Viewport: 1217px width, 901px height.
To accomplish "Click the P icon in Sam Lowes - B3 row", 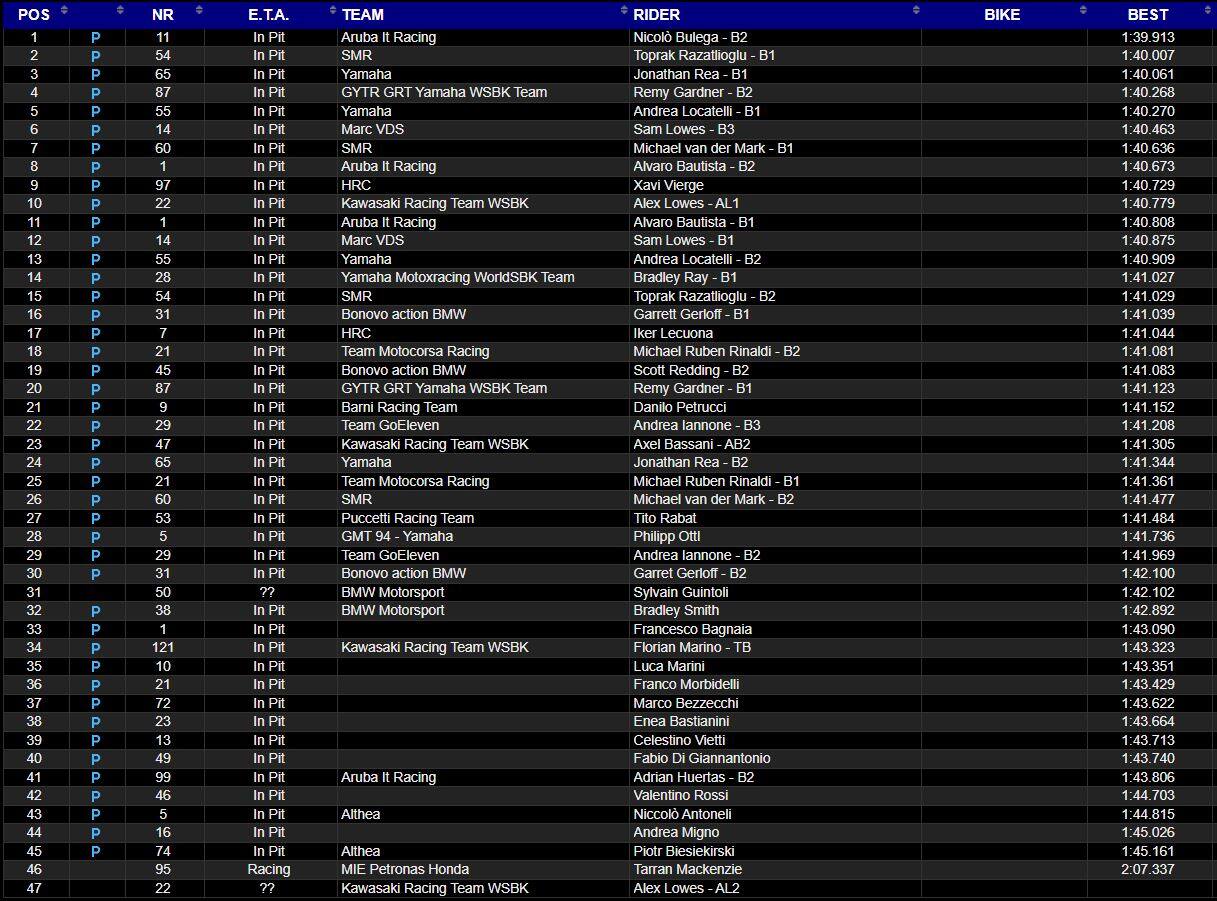I will click(x=96, y=130).
